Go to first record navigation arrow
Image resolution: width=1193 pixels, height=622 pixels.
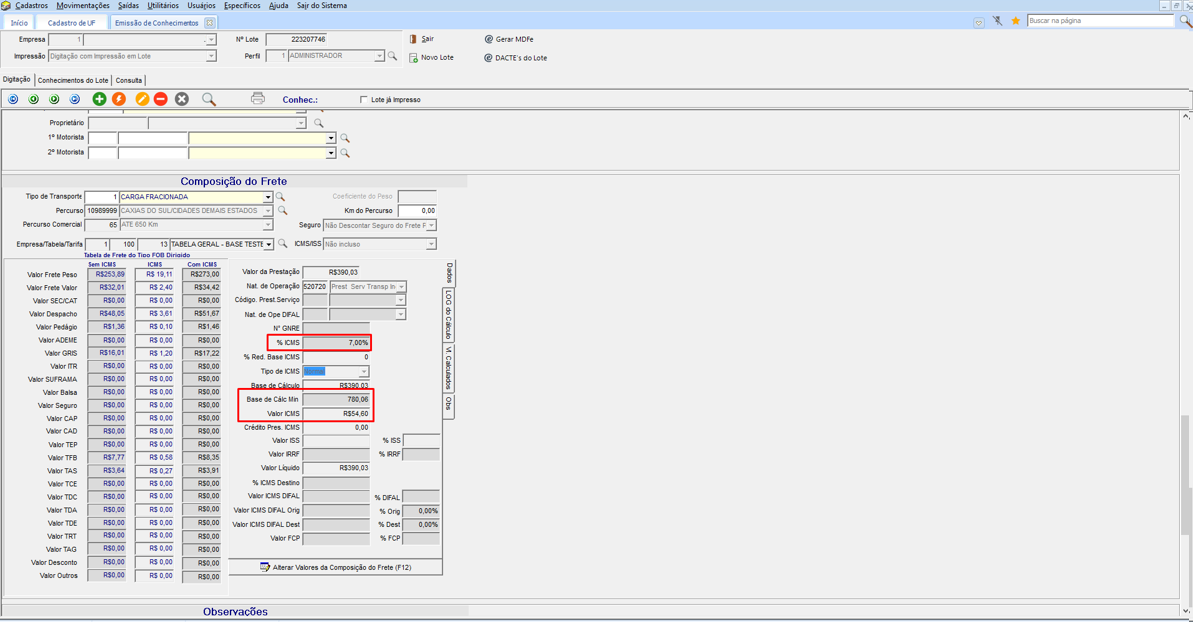[13, 99]
